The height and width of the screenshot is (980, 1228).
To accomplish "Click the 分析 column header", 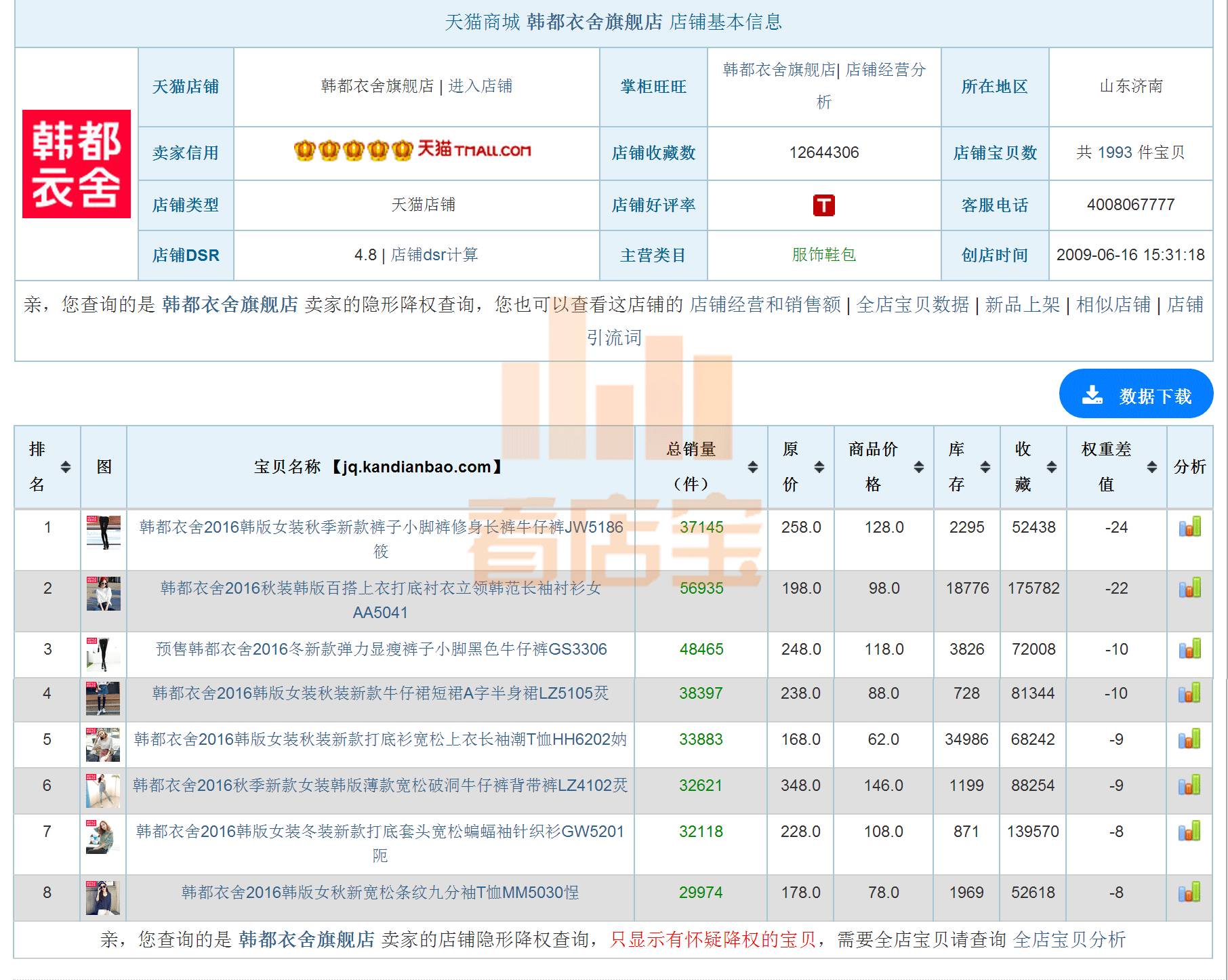I will point(1190,467).
